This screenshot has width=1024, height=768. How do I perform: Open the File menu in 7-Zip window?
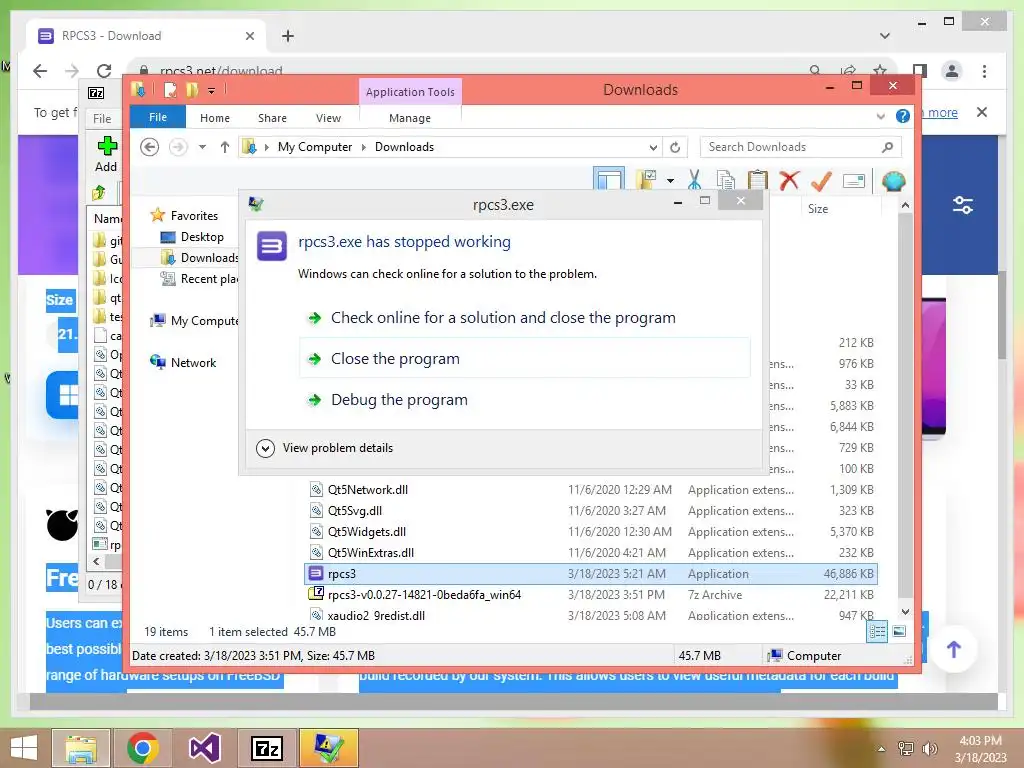(102, 118)
